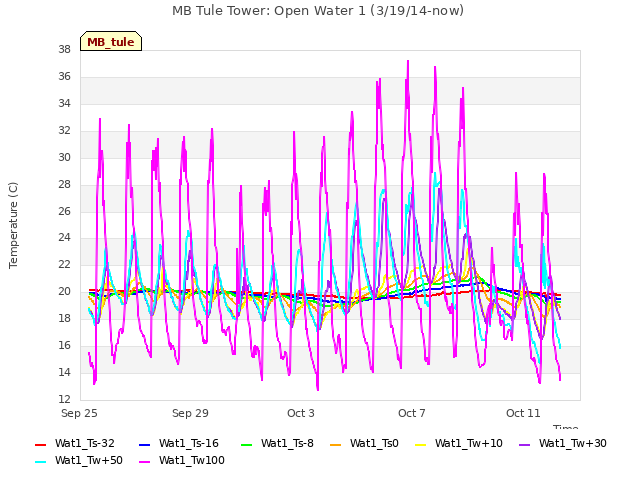The image size is (640, 480).
Task: Click the Oct 11 x-axis tick label
Action: (523, 413)
